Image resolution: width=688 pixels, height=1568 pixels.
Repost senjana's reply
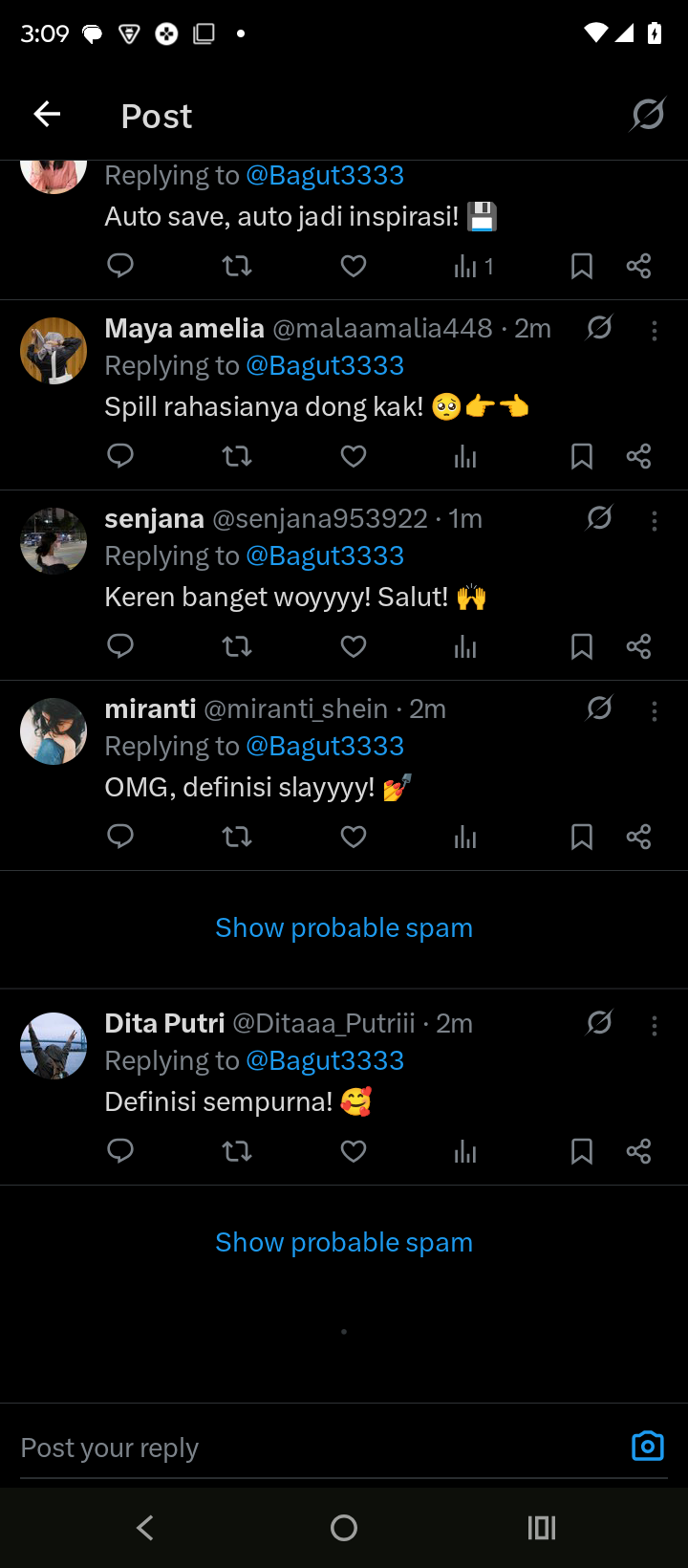pos(237,647)
